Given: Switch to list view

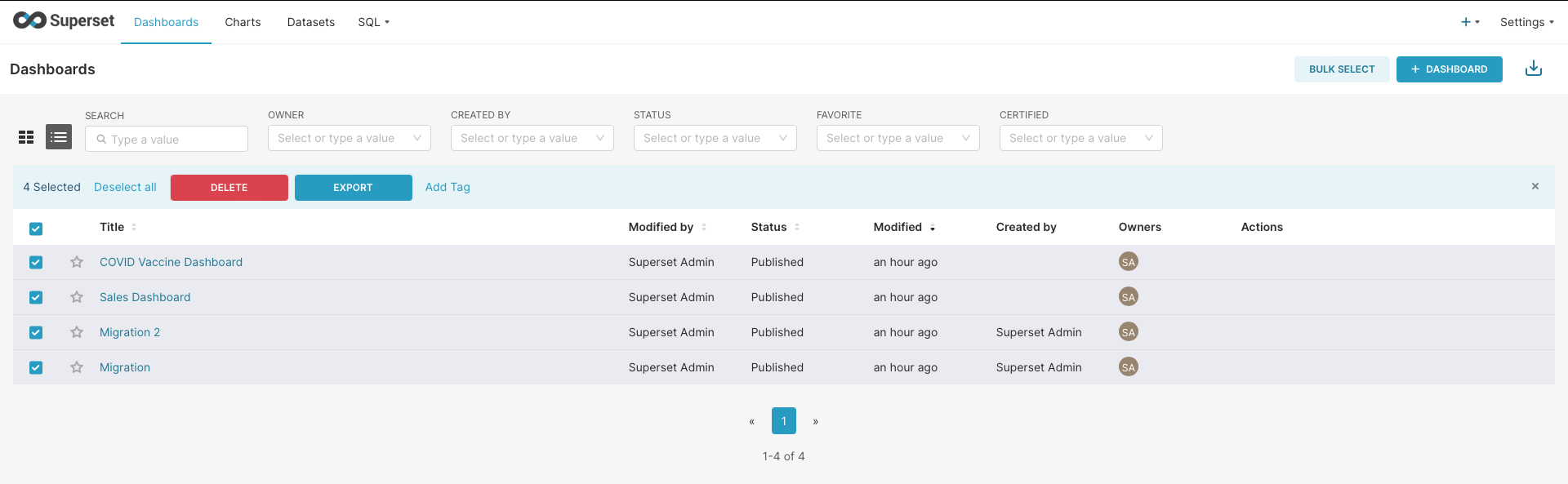Looking at the screenshot, I should tap(59, 137).
